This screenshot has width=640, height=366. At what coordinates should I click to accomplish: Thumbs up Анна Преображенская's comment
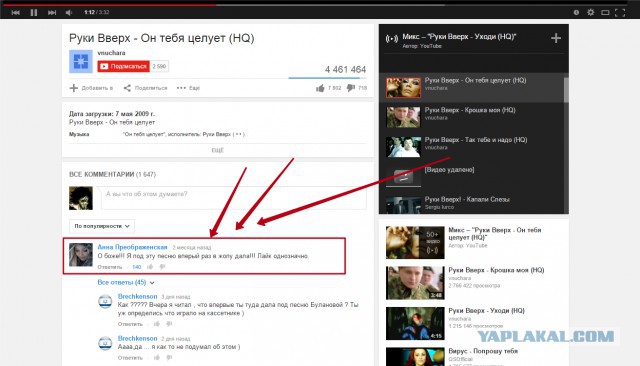[x=150, y=267]
